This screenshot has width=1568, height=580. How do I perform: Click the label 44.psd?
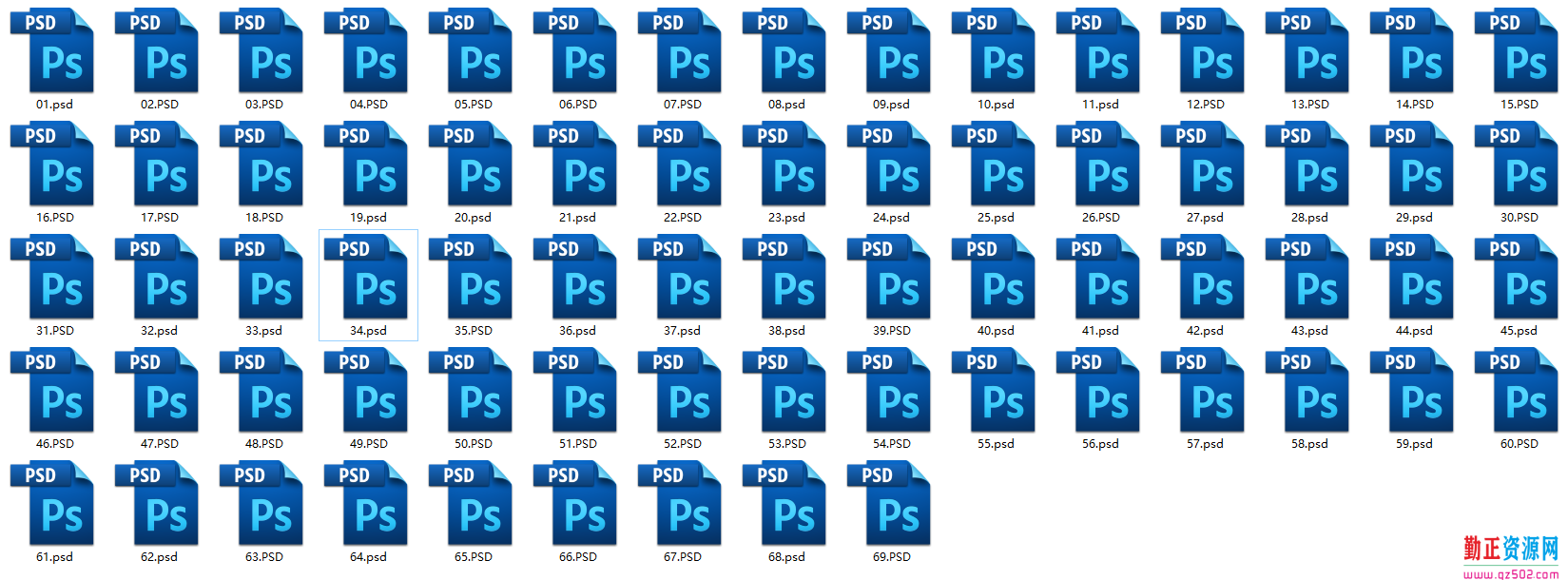coord(1414,331)
